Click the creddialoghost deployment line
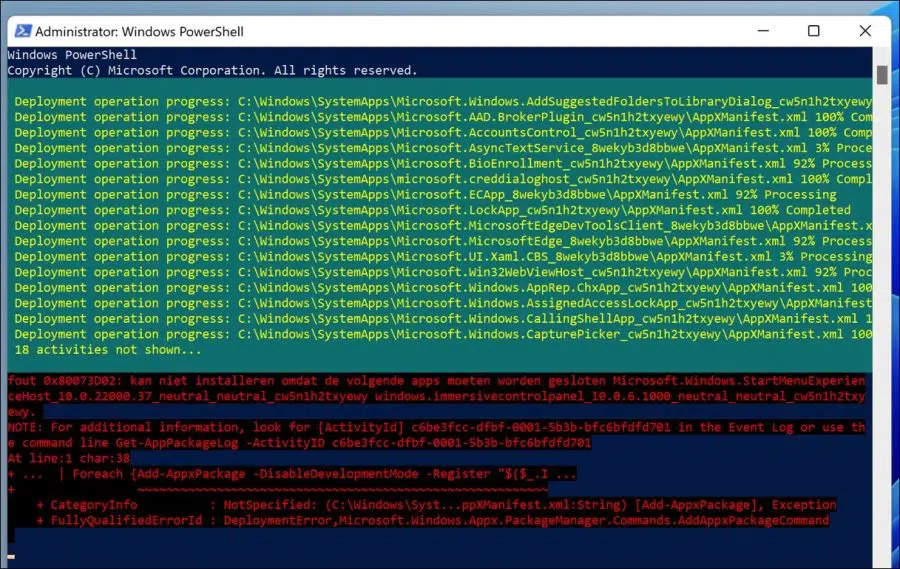This screenshot has width=900, height=569. [443, 179]
